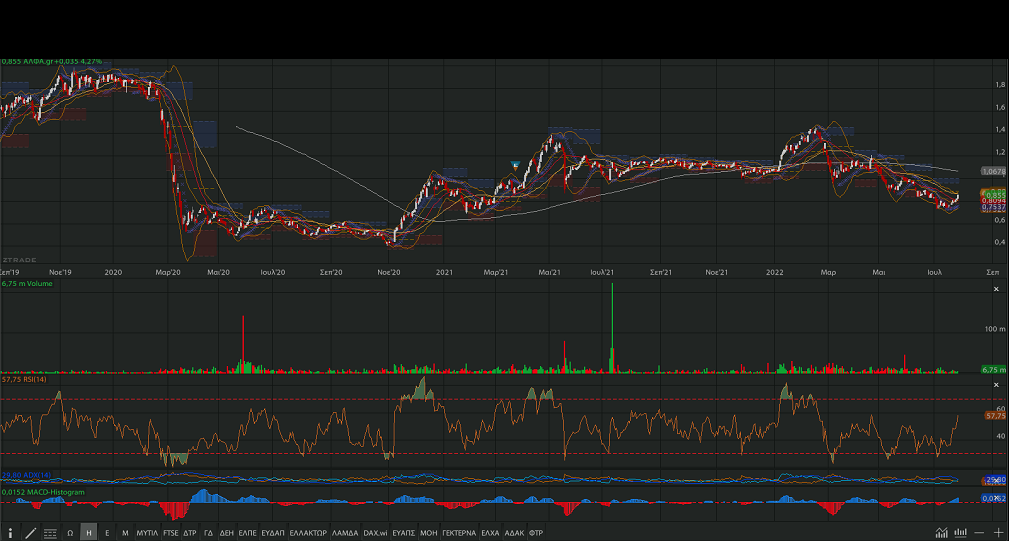Load the DAX.wi index chart
This screenshot has height=541, width=1009.
click(375, 533)
